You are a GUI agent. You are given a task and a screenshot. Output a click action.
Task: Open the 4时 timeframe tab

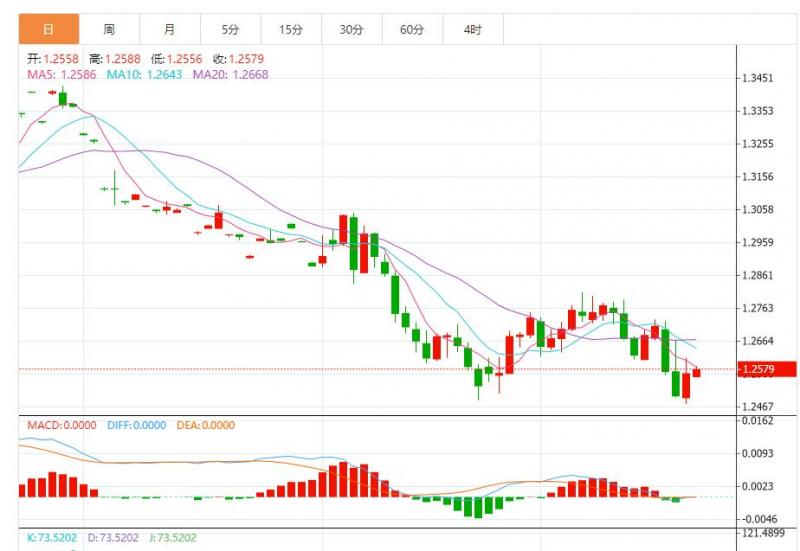pos(473,29)
